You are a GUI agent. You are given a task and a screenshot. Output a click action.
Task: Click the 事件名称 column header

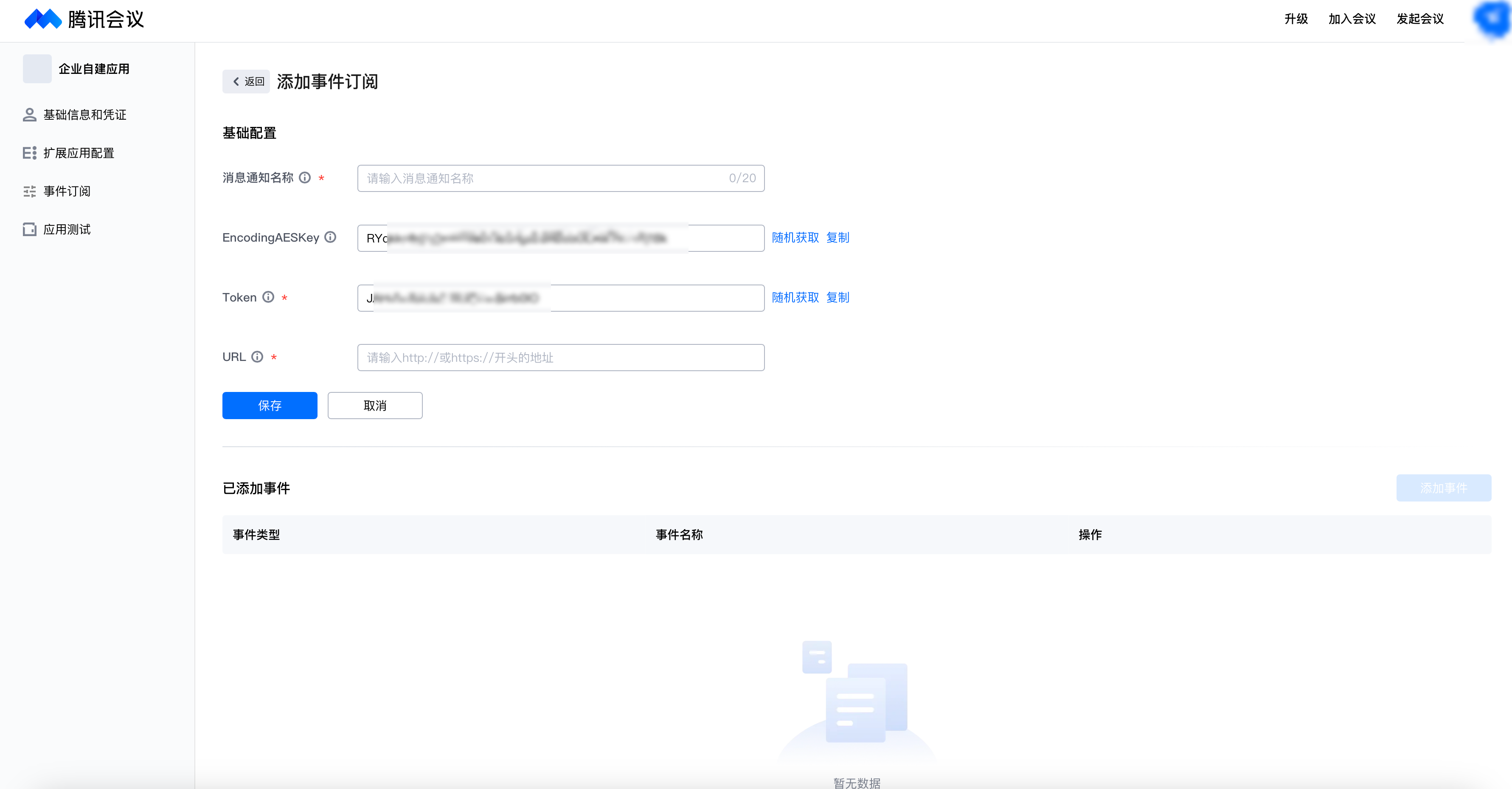[x=679, y=535]
